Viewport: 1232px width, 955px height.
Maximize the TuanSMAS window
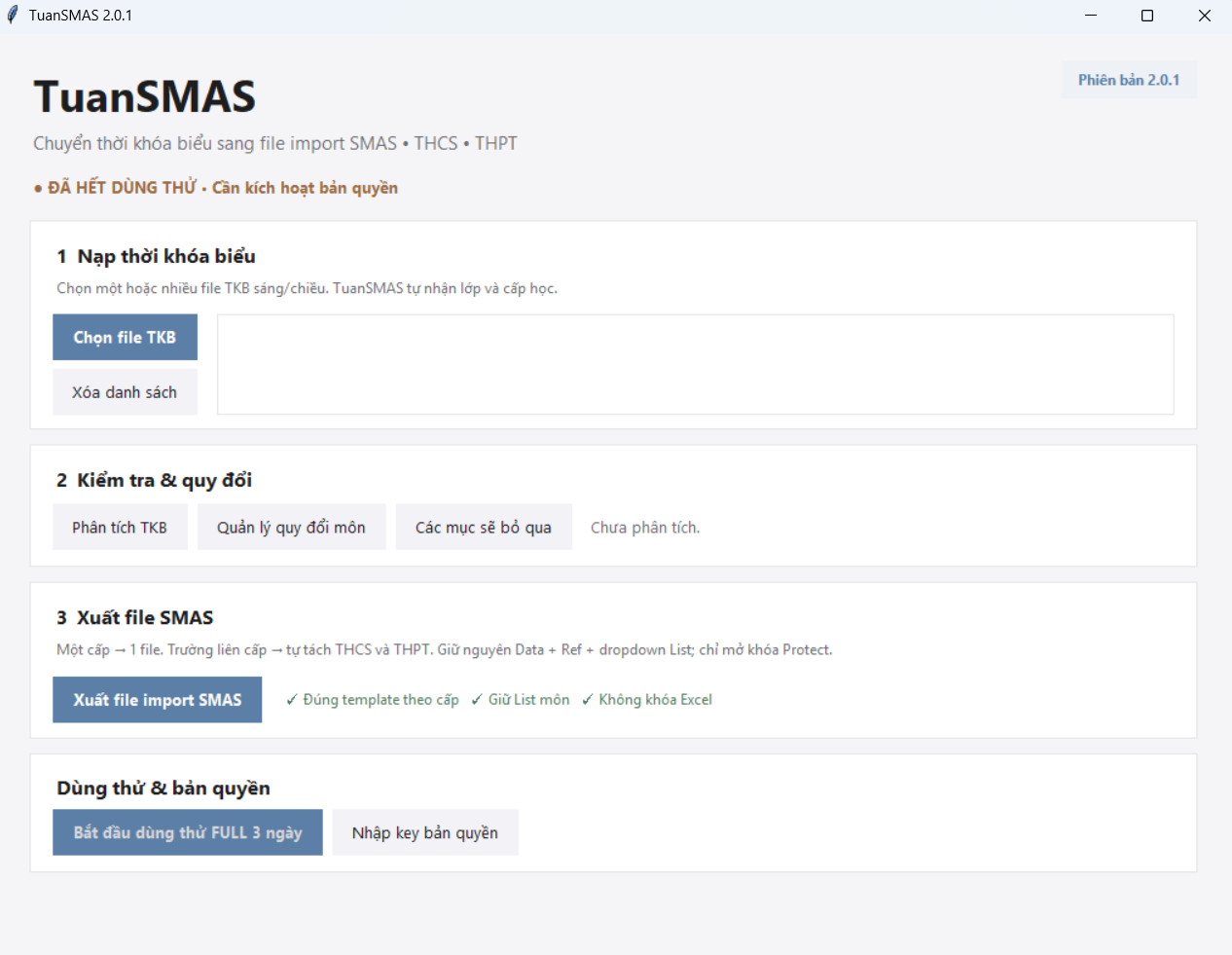pos(1147,16)
